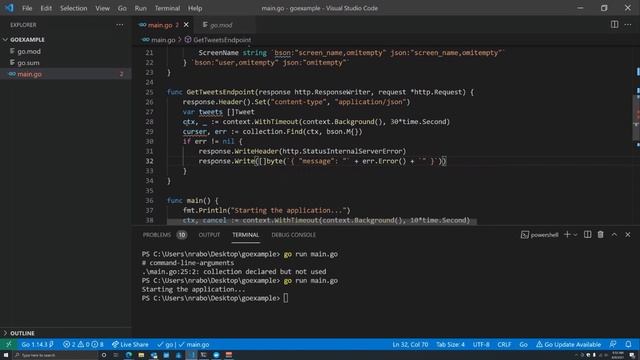Open the Selection menu
Screen dimensions: 640x360
73,8
